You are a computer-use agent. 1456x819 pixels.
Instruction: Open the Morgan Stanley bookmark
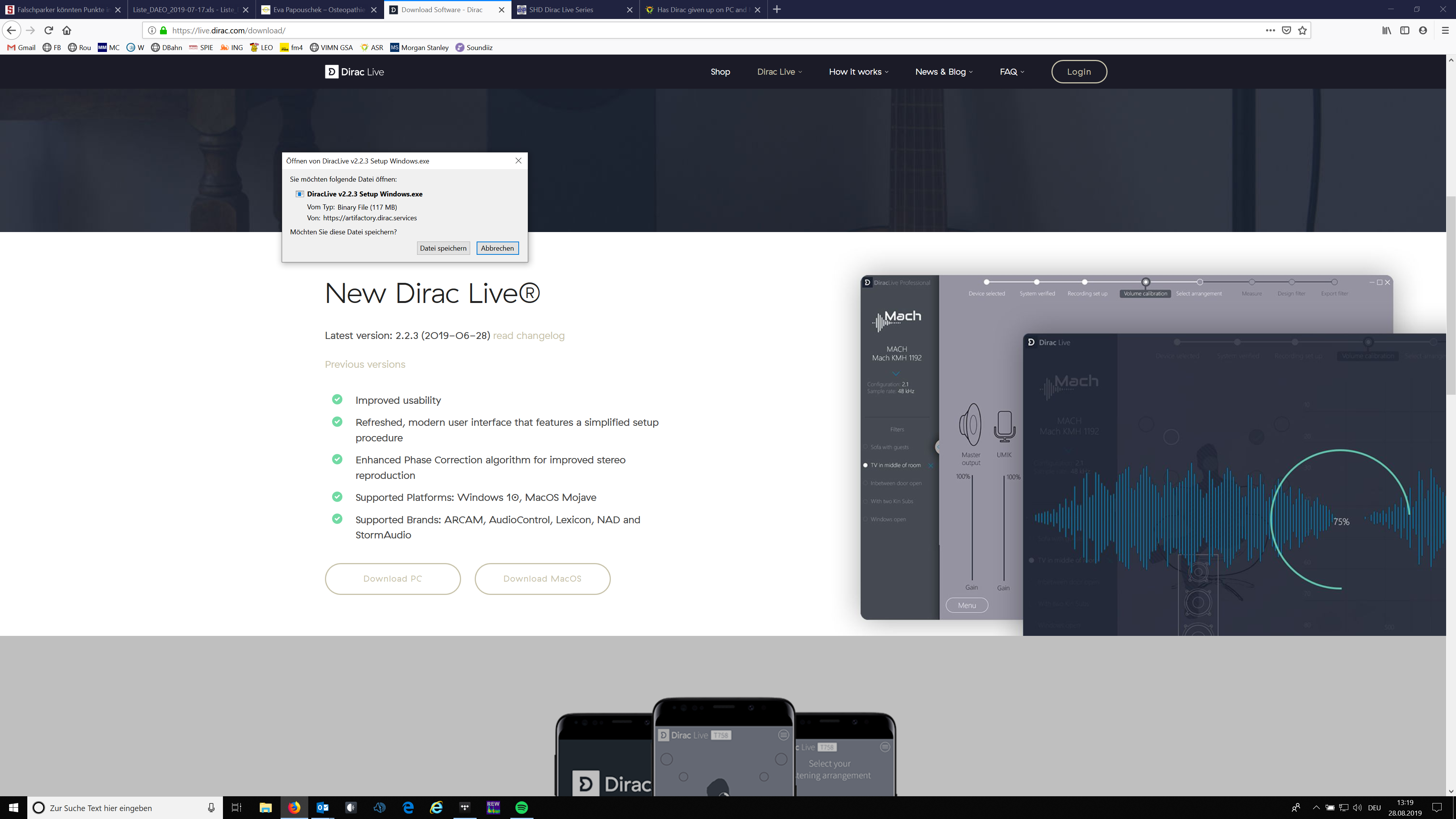coord(419,47)
